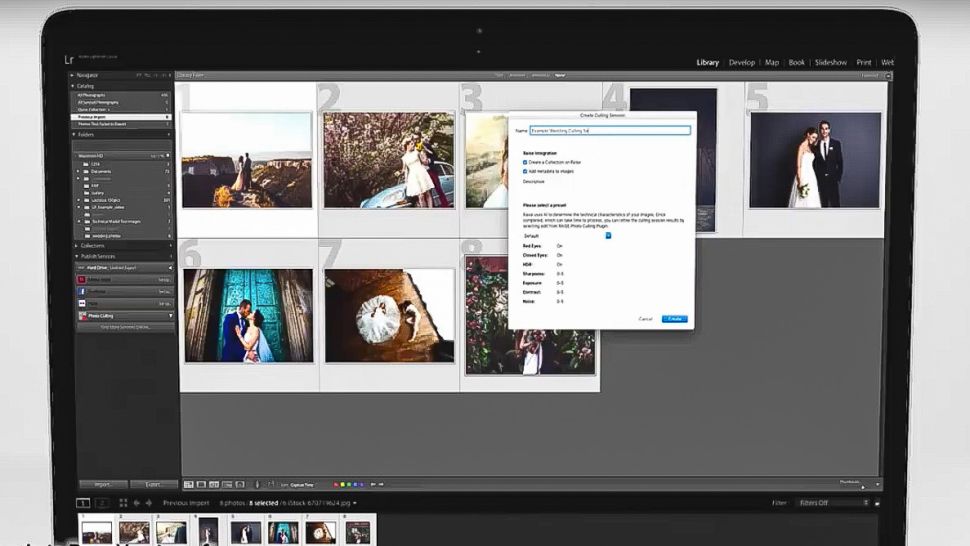Viewport: 970px width, 546px height.
Task: Apply the purple color label
Action: 361,484
